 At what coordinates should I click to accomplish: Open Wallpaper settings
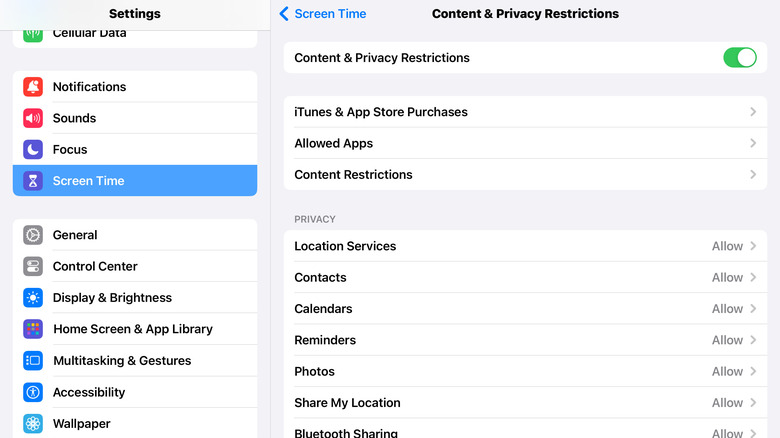pos(135,424)
